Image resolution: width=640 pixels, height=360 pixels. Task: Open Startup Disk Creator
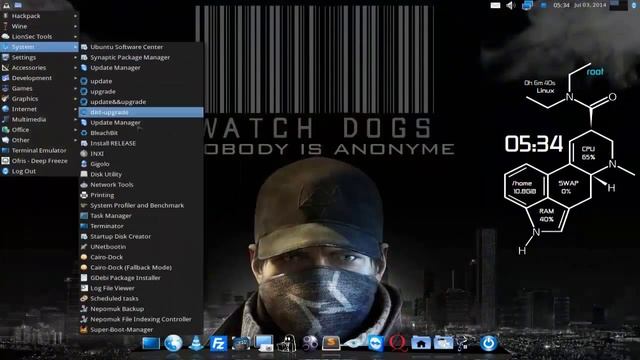tap(141, 236)
